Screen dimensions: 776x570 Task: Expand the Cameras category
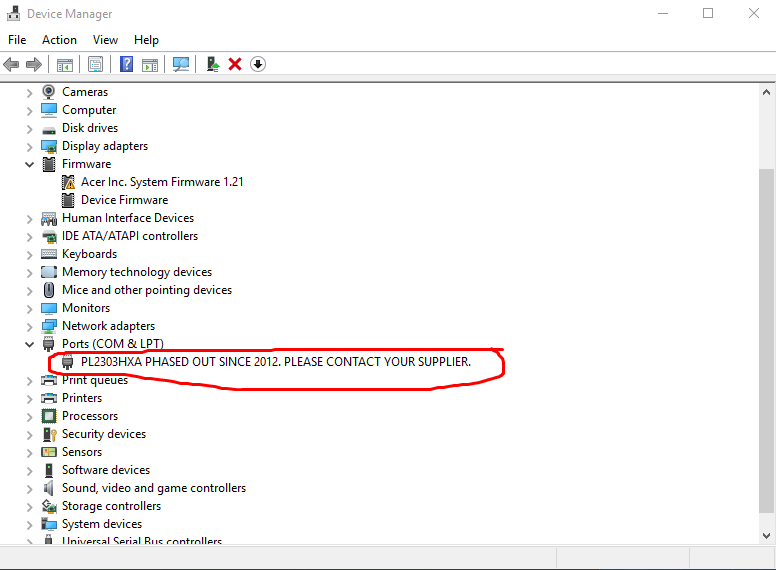[29, 93]
